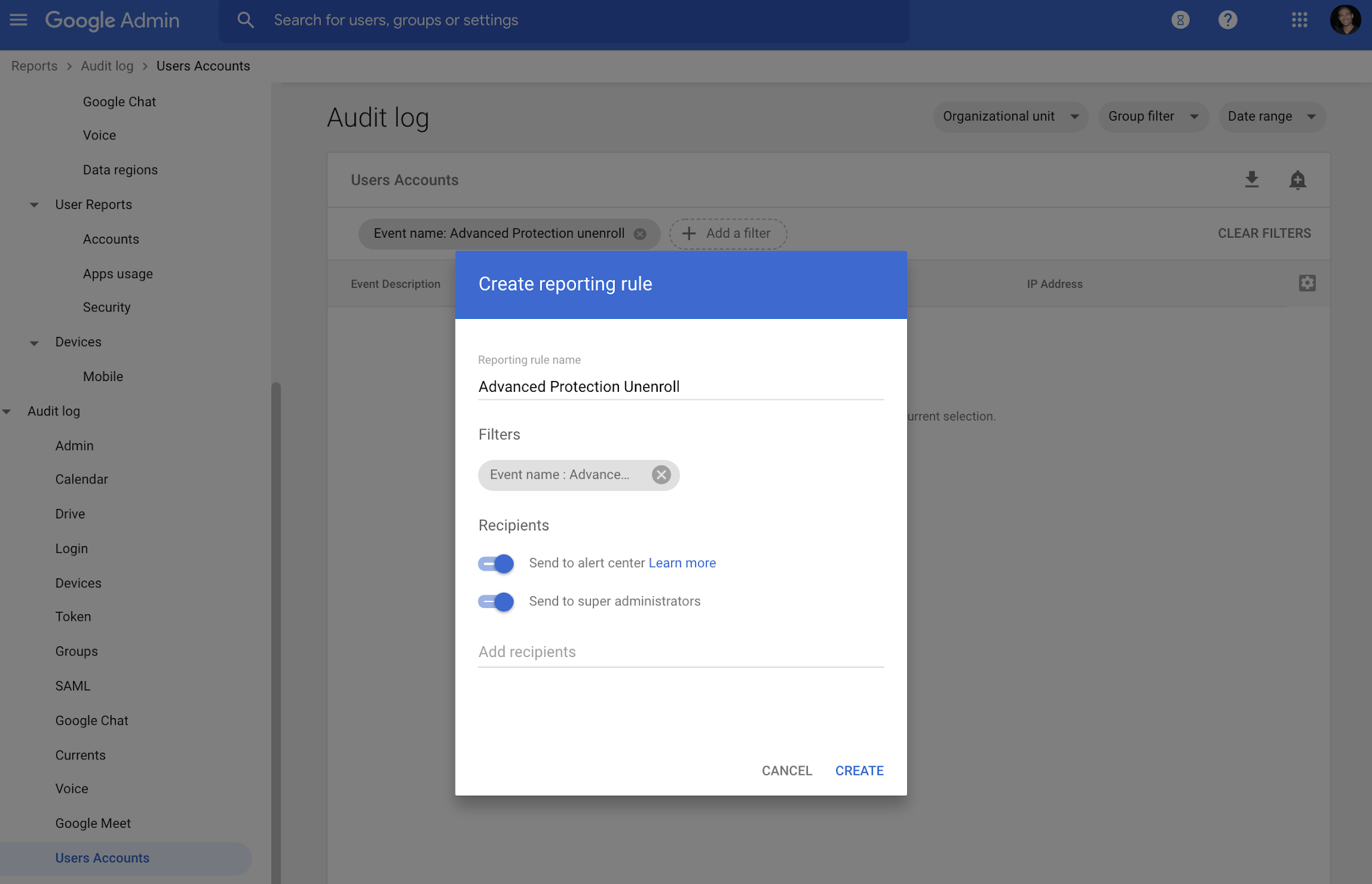Open the Learn more link
1372x884 pixels.
[x=682, y=563]
